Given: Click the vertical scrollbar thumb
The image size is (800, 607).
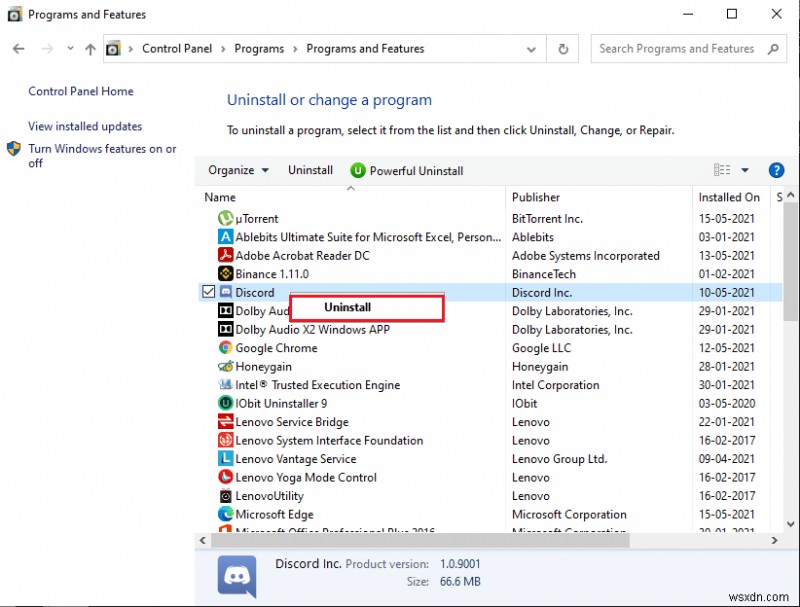Looking at the screenshot, I should point(790,262).
